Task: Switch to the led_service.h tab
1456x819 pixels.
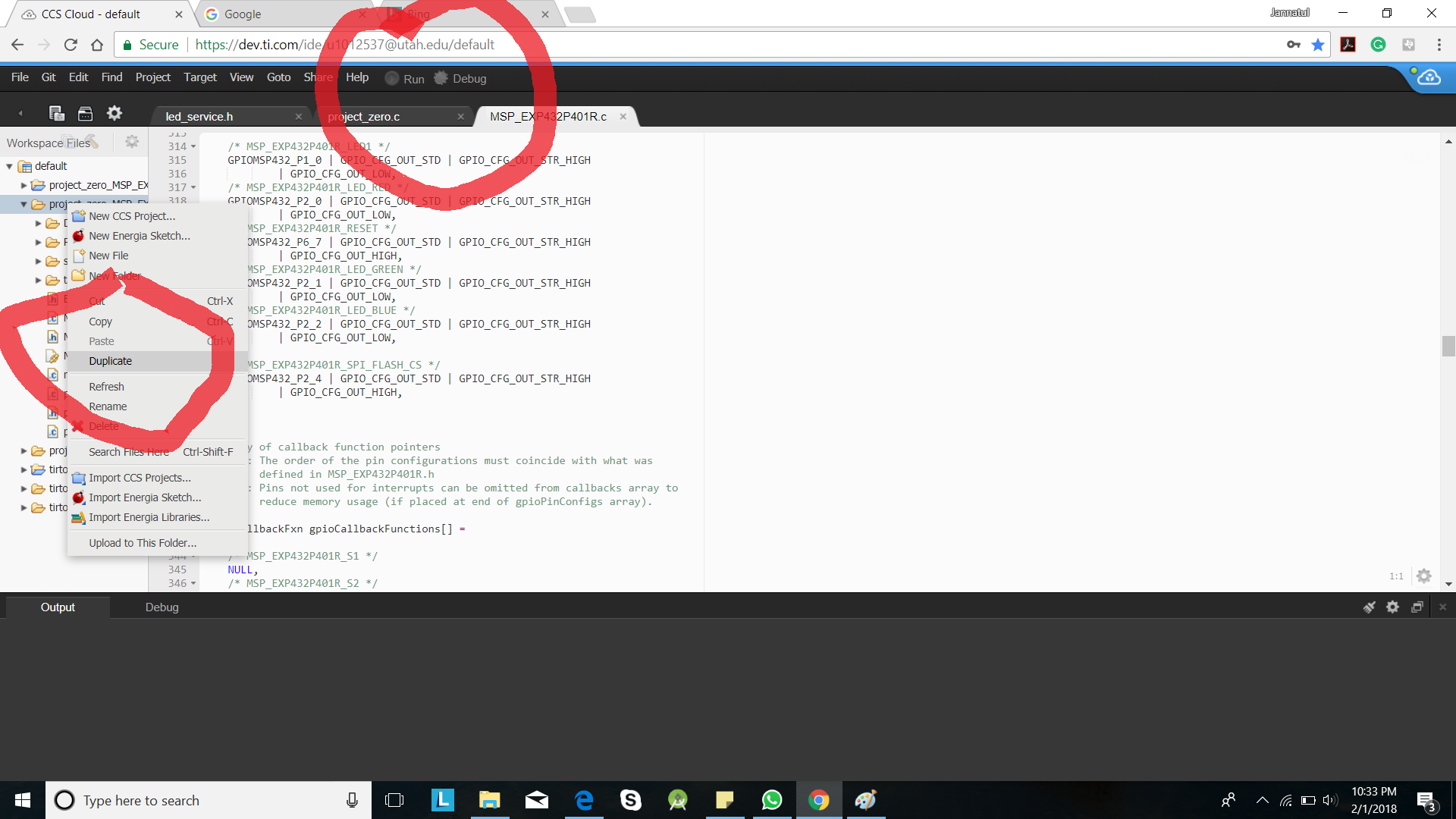Action: (199, 116)
